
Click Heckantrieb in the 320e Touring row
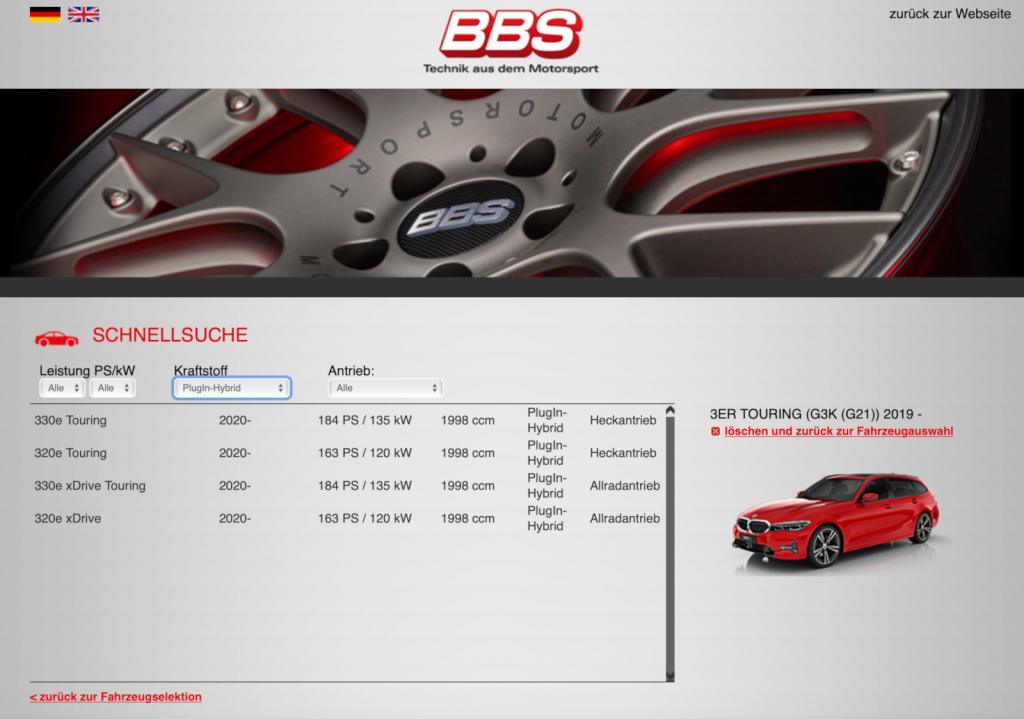click(x=623, y=453)
